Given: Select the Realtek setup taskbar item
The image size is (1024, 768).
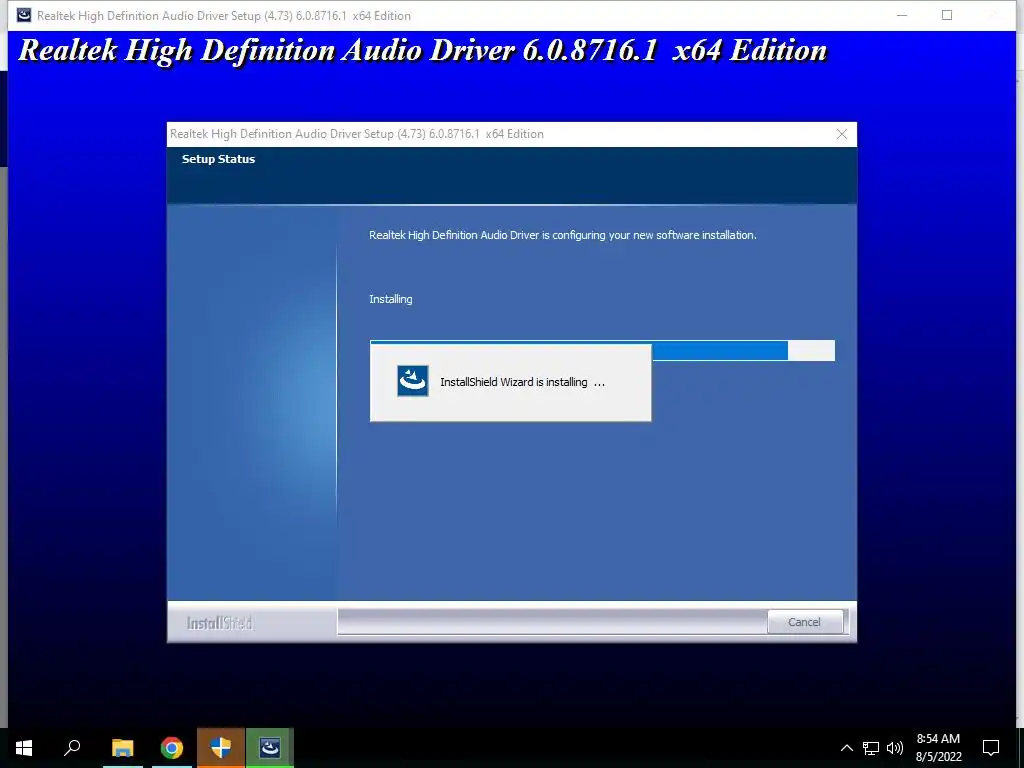Looking at the screenshot, I should pyautogui.click(x=270, y=748).
